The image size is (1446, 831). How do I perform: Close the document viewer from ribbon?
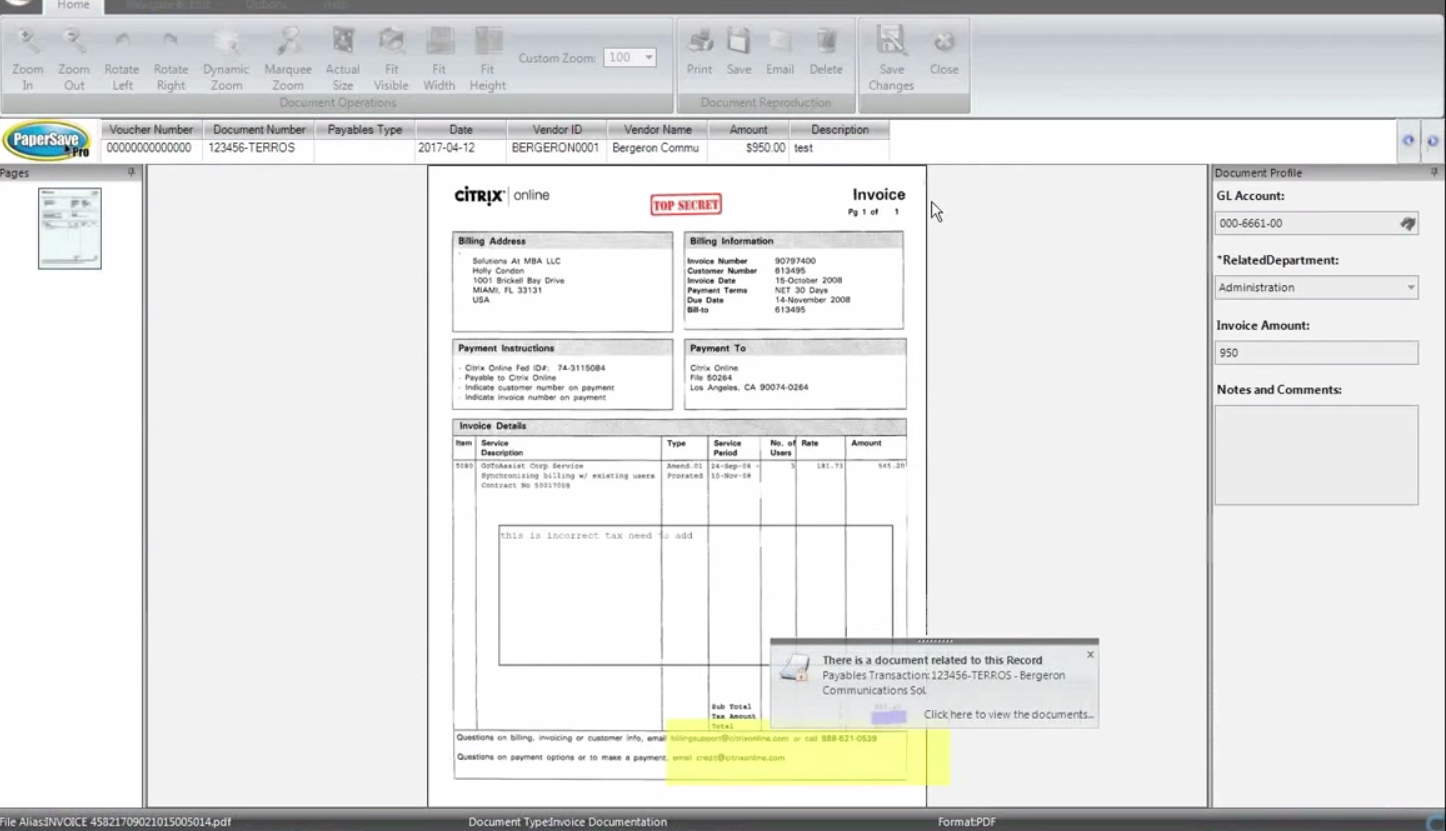[x=944, y=51]
